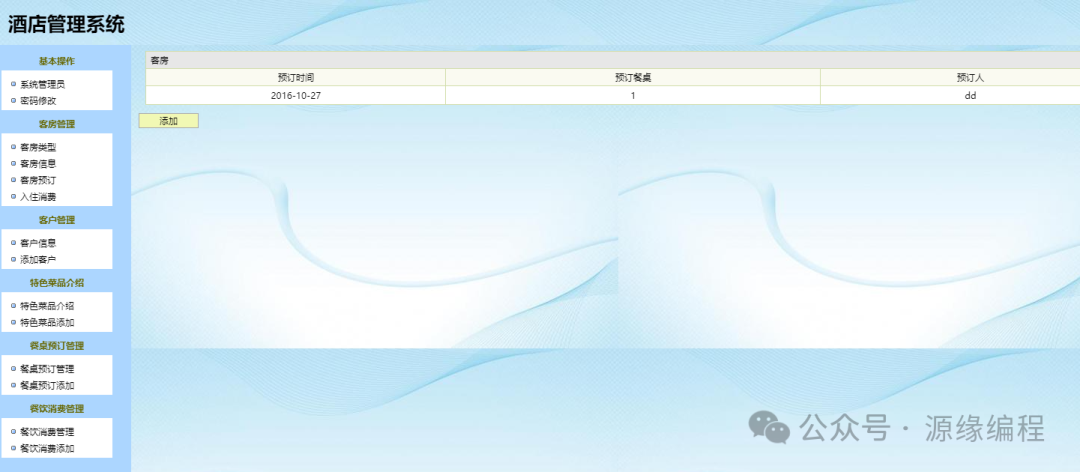
Task: Click the bullet icon beside 客房预订
Action: click(13, 180)
